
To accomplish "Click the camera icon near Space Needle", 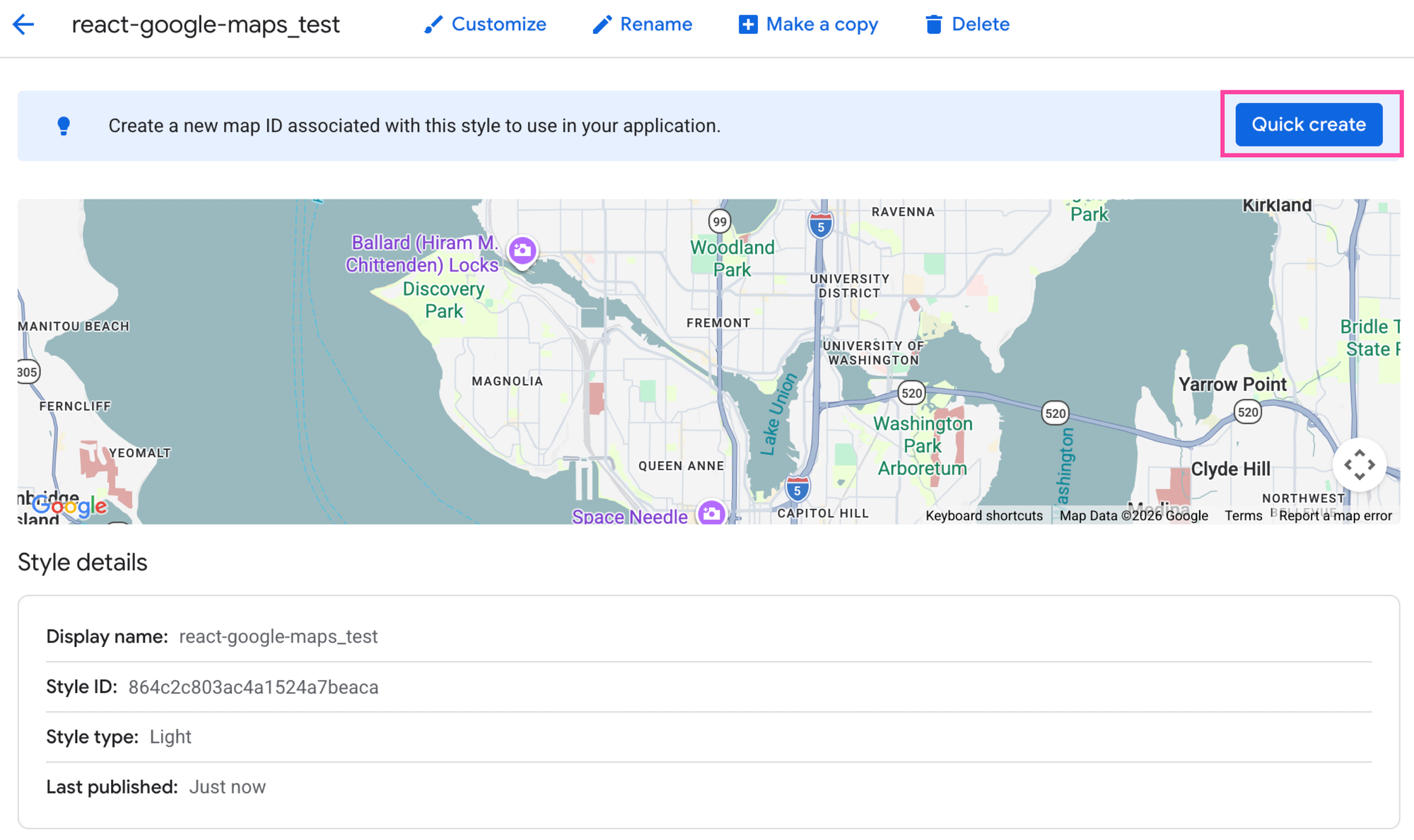I will pyautogui.click(x=711, y=515).
